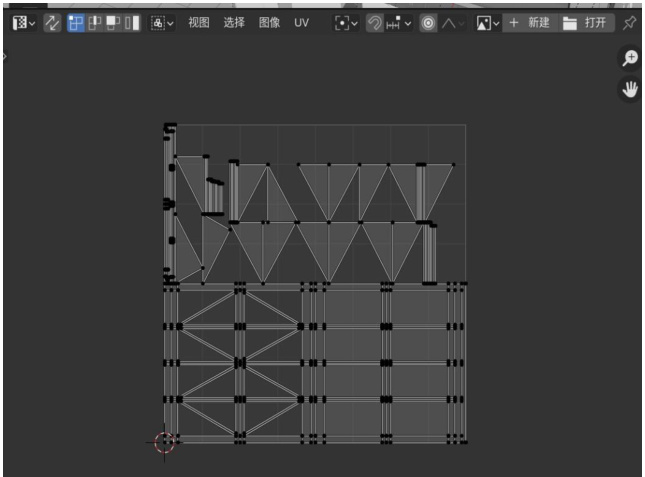Image resolution: width=645 pixels, height=477 pixels.
Task: Click the zoom magnifier gizmo
Action: point(630,59)
